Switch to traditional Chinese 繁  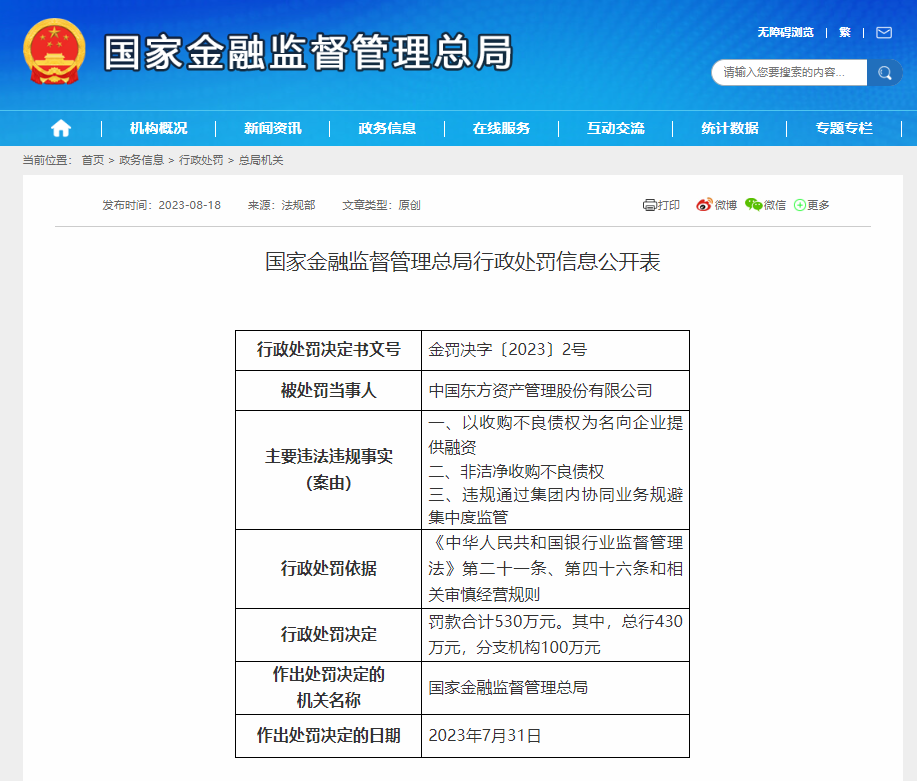click(x=844, y=32)
